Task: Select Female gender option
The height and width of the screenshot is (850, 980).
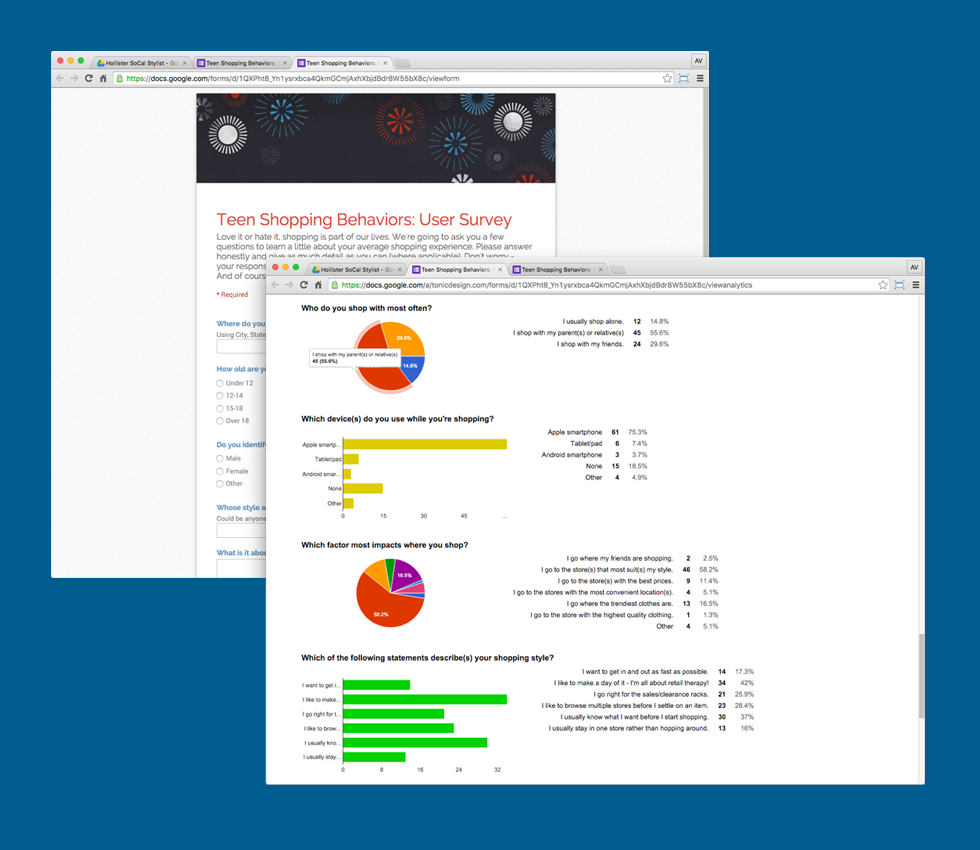Action: [x=220, y=471]
